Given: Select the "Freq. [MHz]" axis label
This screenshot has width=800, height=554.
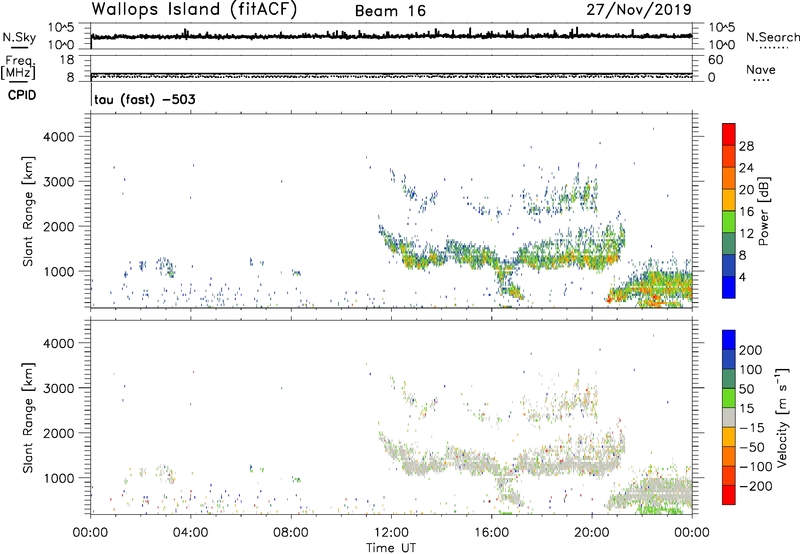Looking at the screenshot, I should pos(19,68).
